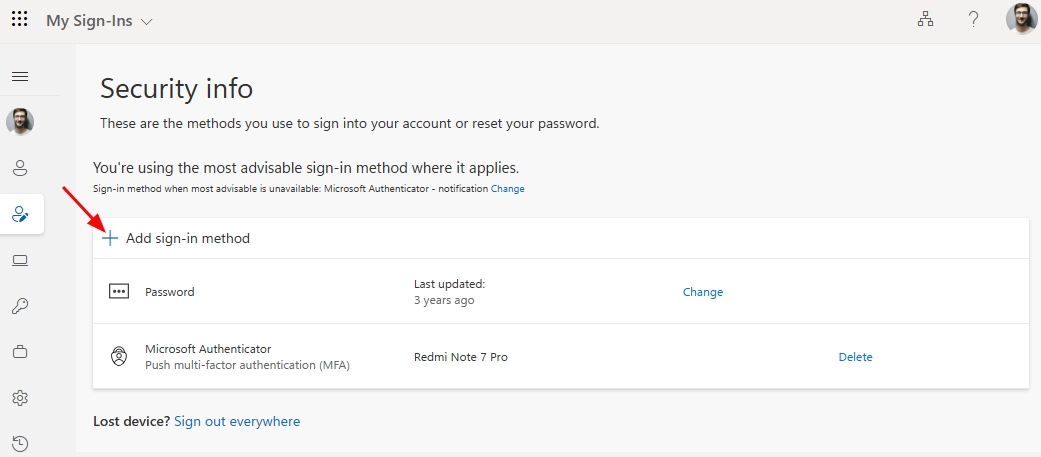Open the app launcher grid icon
This screenshot has height=457, width=1041.
click(x=20, y=20)
